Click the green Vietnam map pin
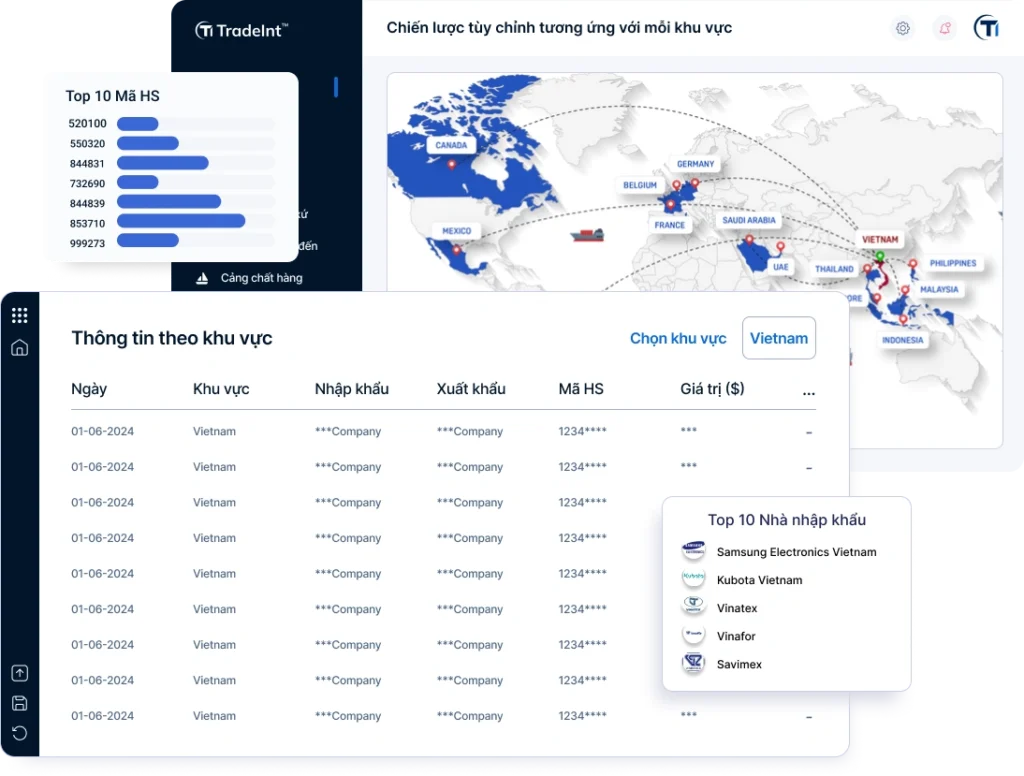Screen dimensions: 1024x776 (880, 256)
